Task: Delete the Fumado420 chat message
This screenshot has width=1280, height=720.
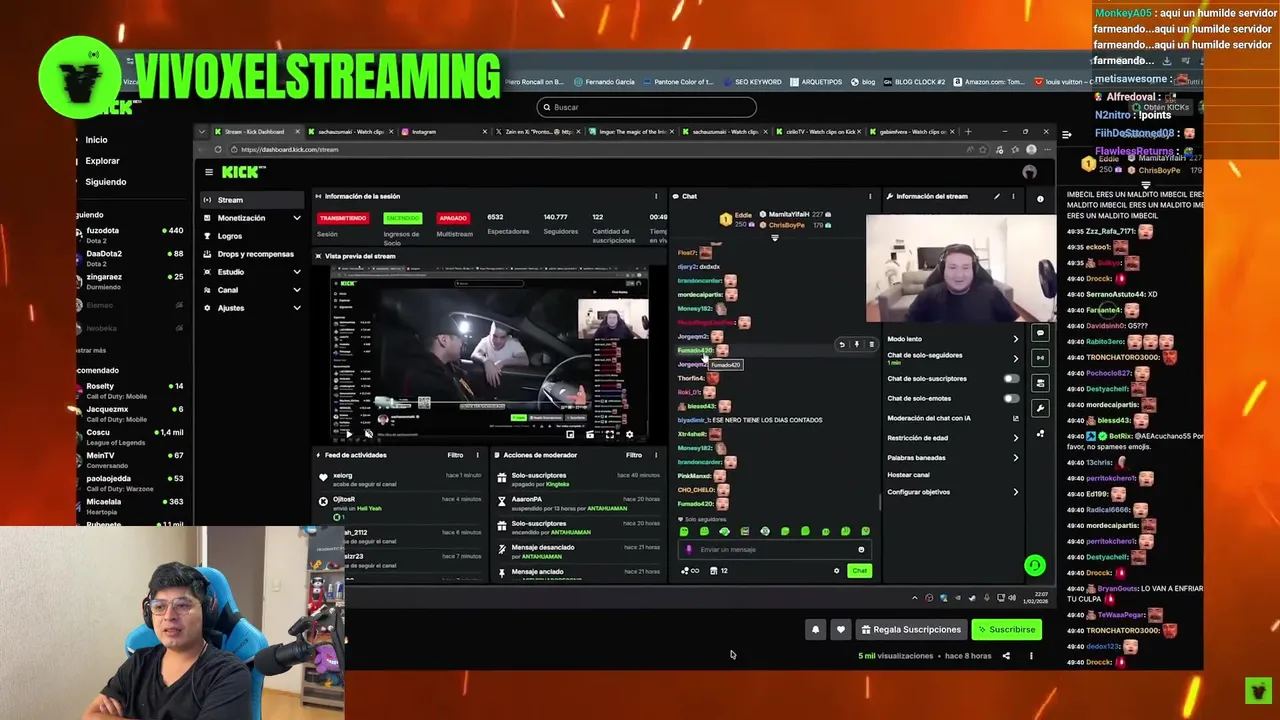Action: (x=870, y=344)
